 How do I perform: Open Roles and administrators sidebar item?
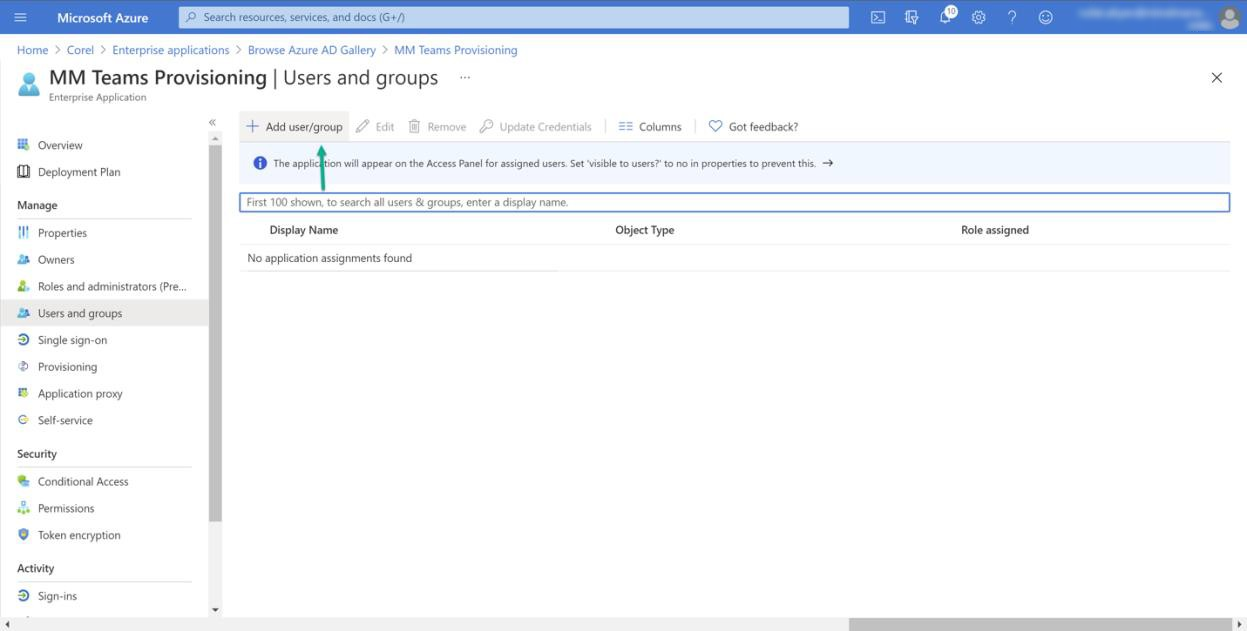104,286
